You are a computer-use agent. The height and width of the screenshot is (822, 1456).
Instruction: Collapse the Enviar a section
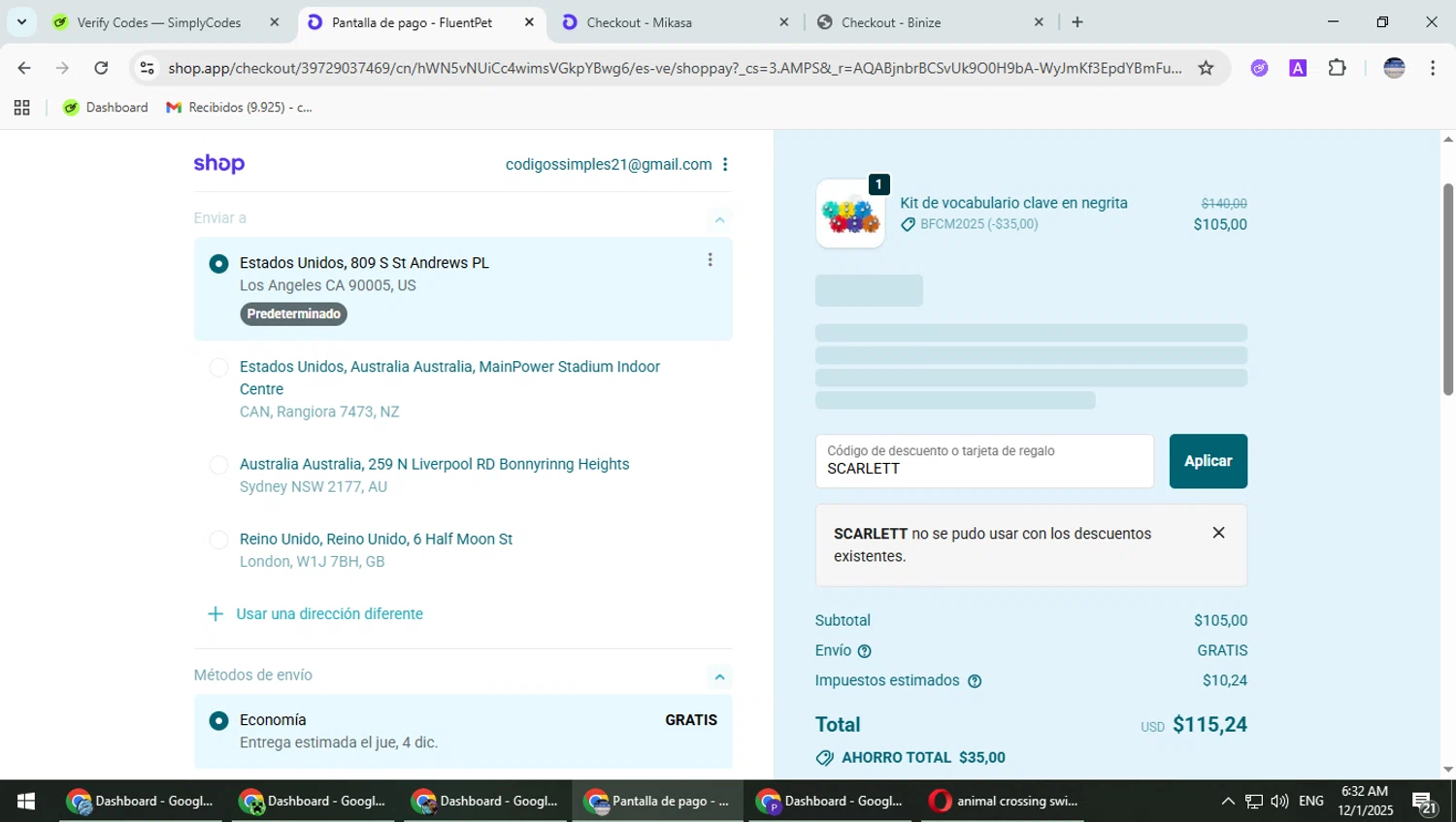(x=719, y=219)
